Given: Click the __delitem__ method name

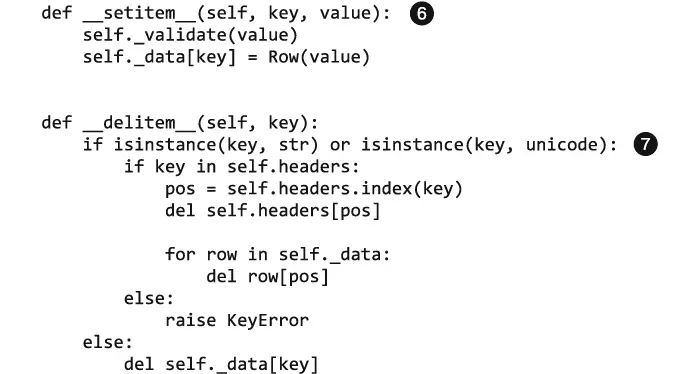Looking at the screenshot, I should pyautogui.click(x=139, y=123).
